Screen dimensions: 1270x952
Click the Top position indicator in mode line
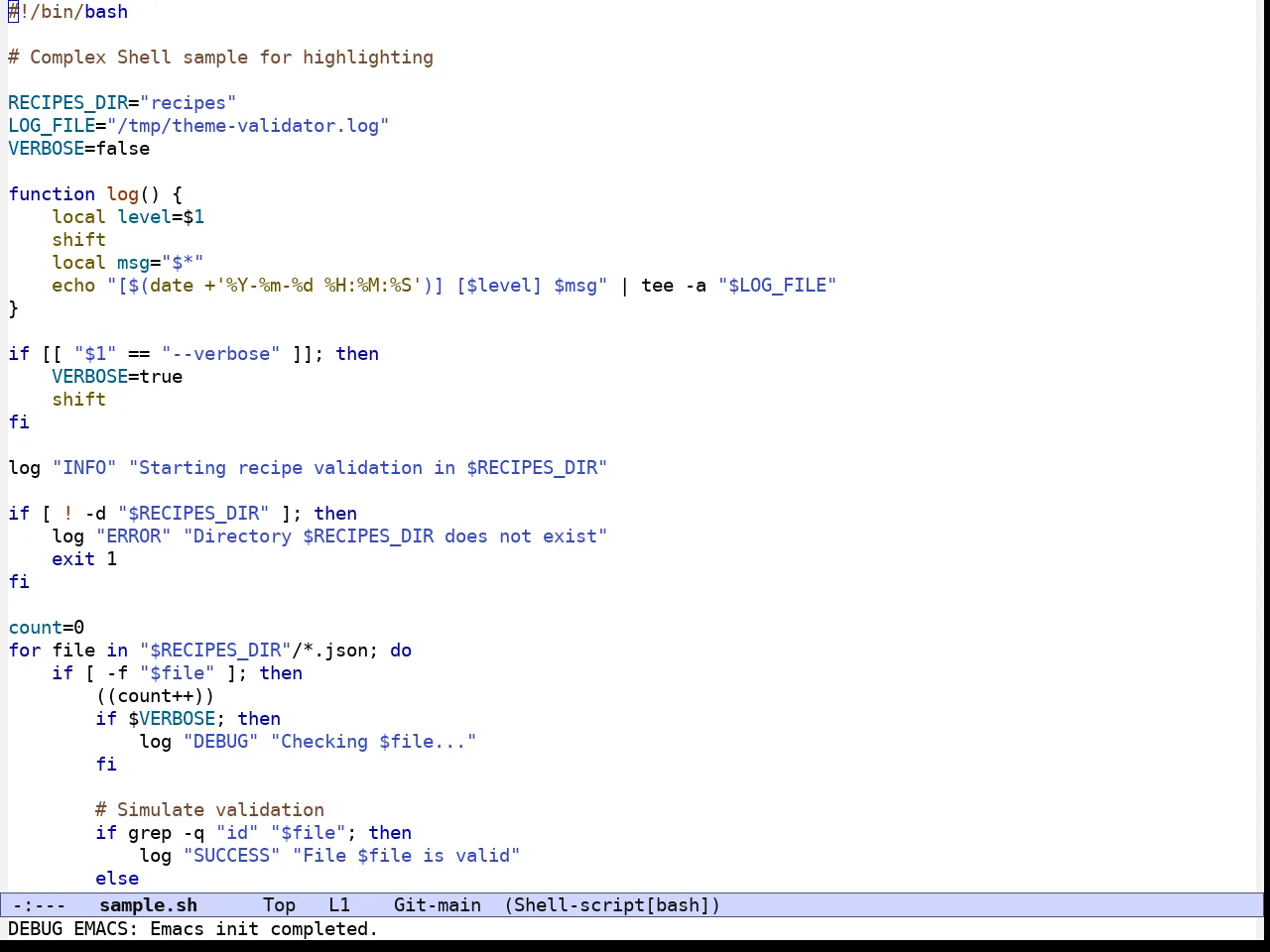click(x=280, y=905)
